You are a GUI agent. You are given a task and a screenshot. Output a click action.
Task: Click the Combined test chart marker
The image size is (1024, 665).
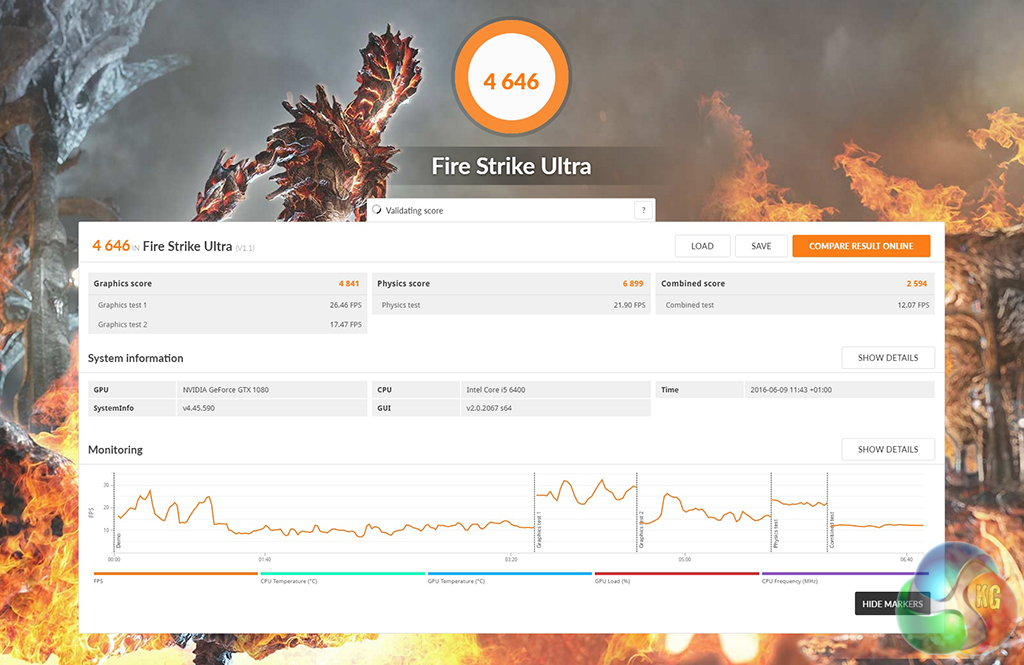(x=832, y=531)
